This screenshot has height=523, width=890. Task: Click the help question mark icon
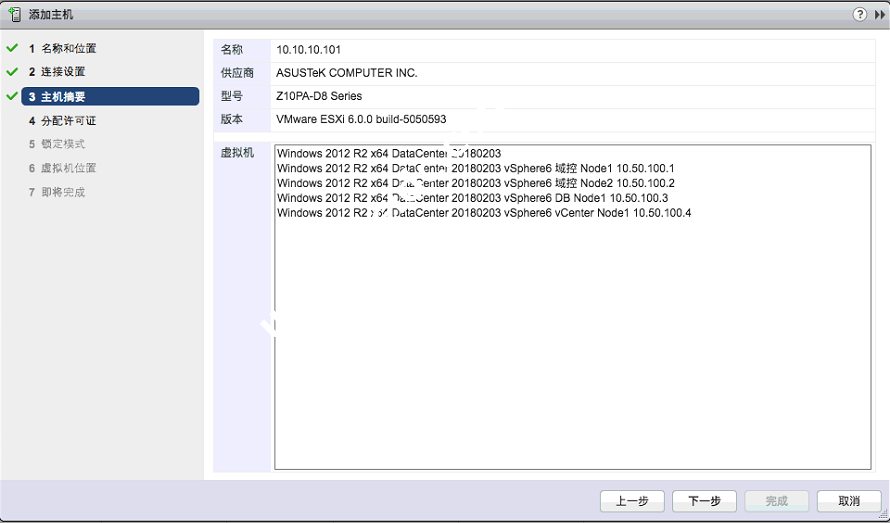(x=859, y=15)
